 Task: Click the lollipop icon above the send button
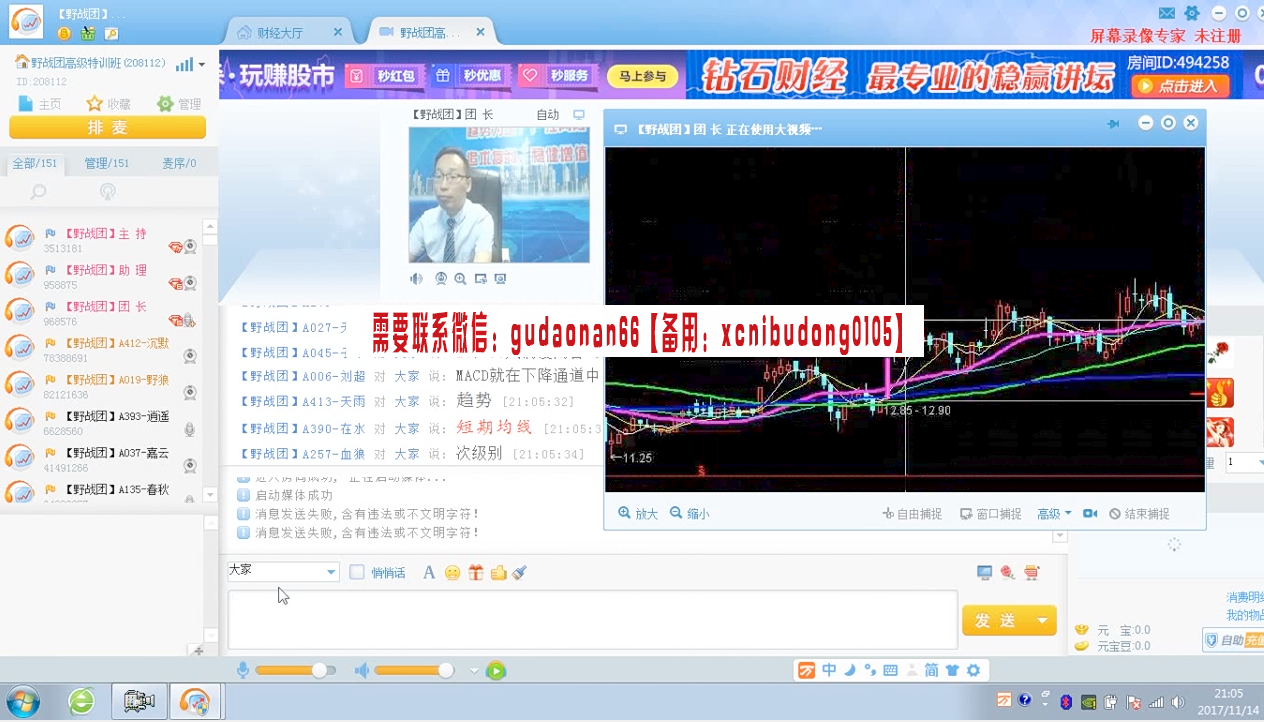tap(1008, 573)
